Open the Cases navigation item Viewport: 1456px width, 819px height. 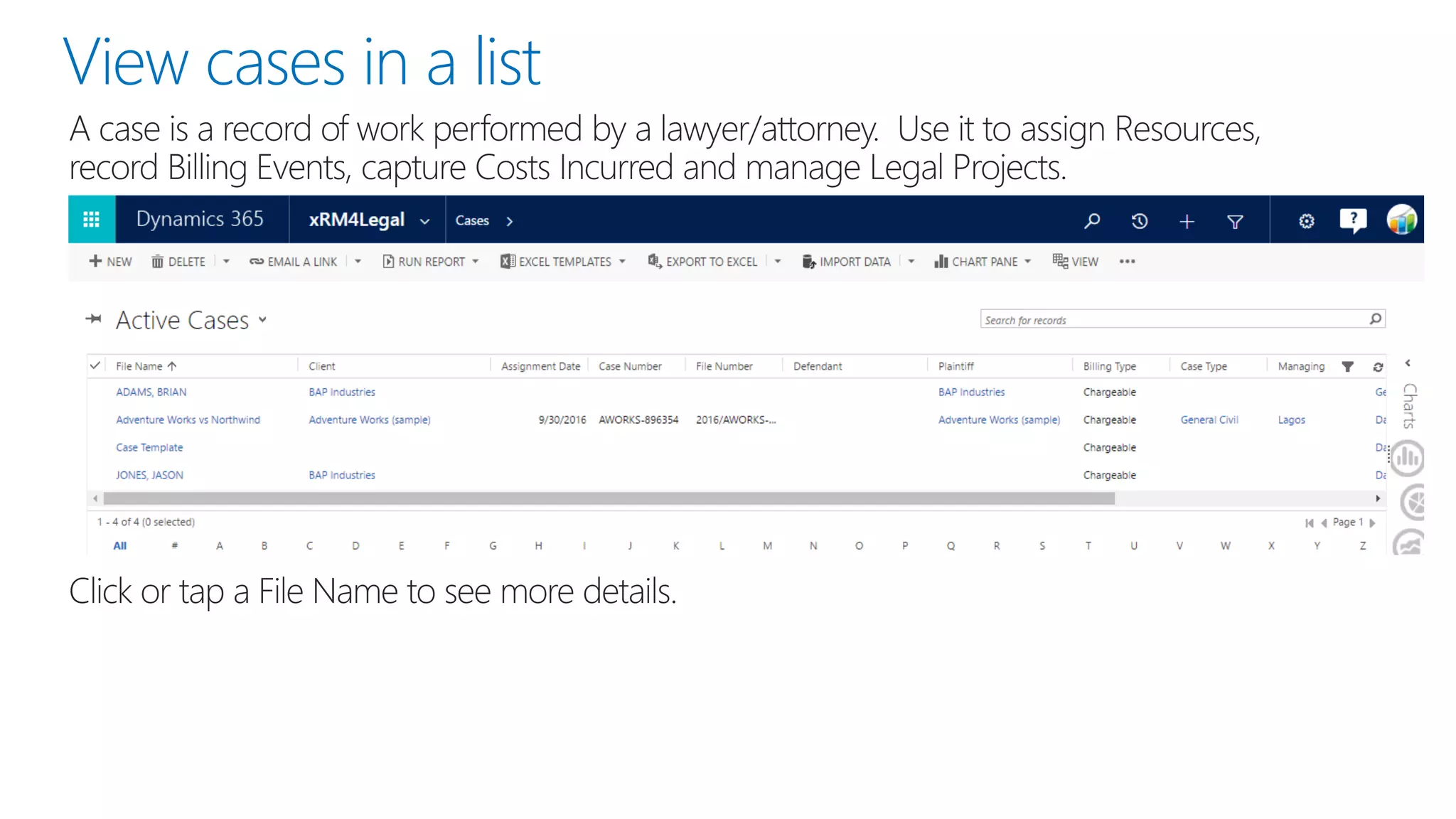472,221
